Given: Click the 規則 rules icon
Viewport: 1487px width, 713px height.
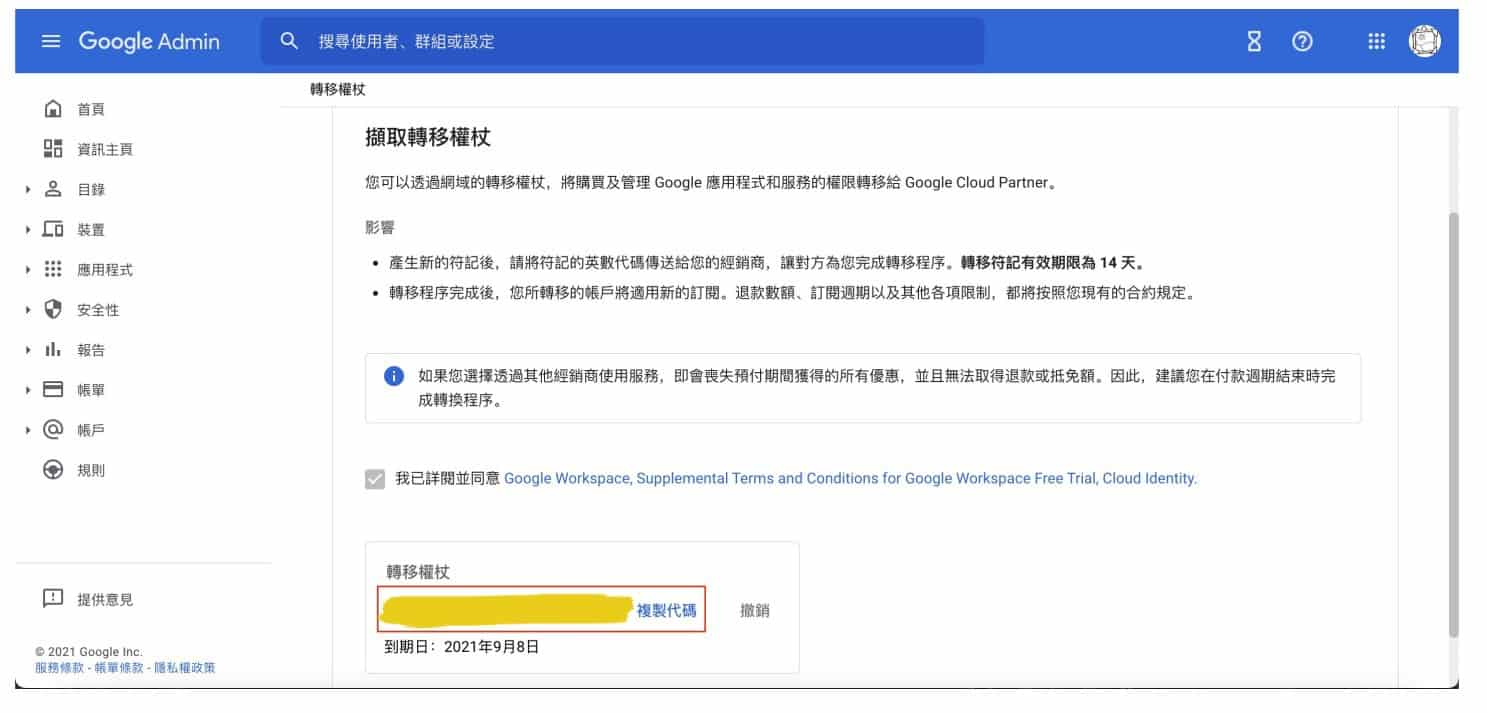Looking at the screenshot, I should pos(53,469).
